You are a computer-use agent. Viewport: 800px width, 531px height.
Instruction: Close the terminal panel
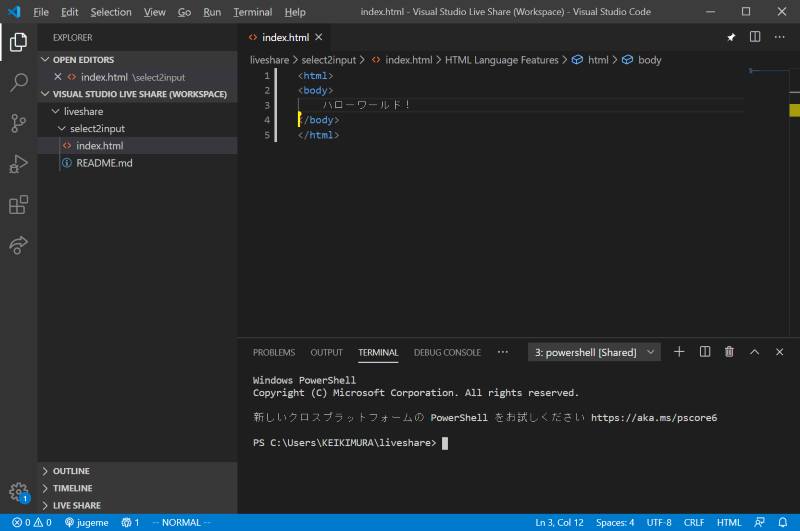pyautogui.click(x=780, y=352)
